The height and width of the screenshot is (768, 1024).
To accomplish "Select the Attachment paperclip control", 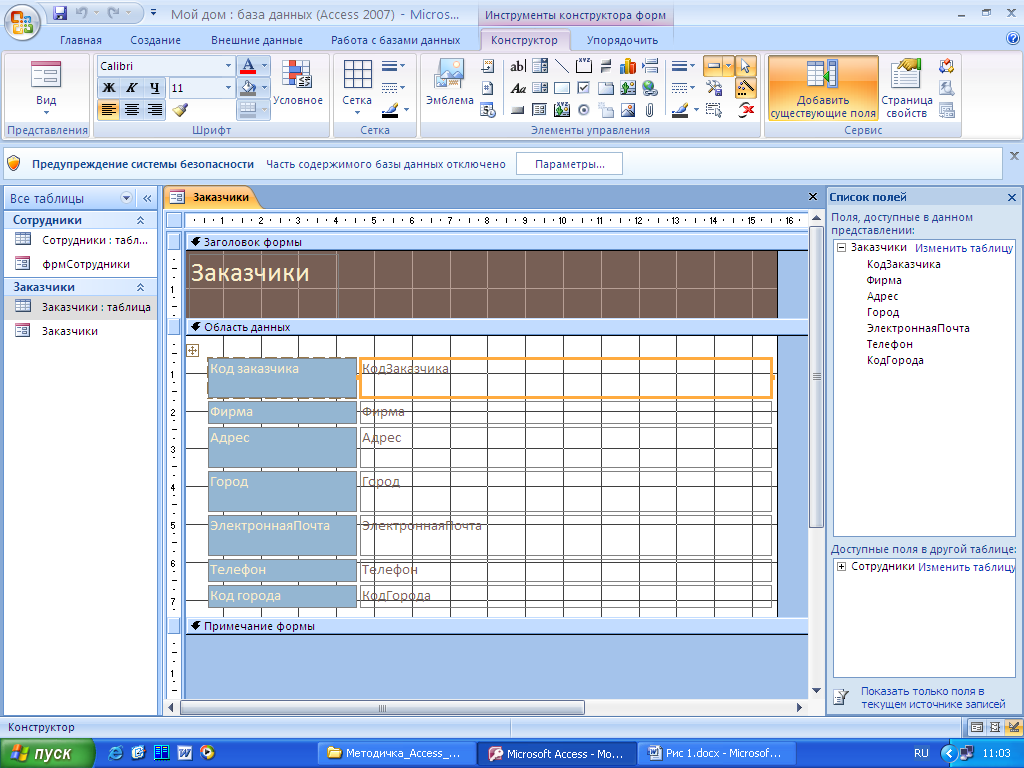I will tap(650, 110).
